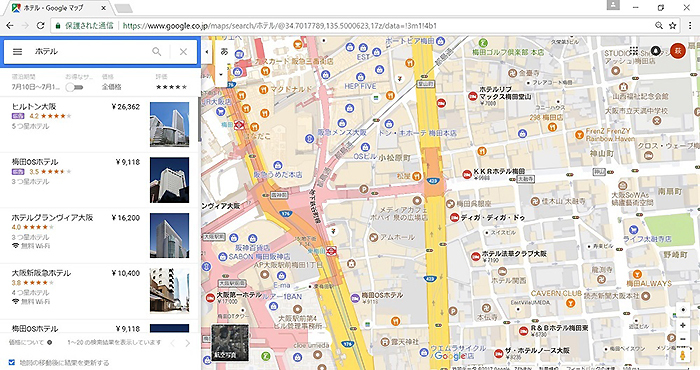Image resolution: width=700 pixels, height=370 pixels.
Task: Focus the ホテル search input field
Action: tap(89, 52)
